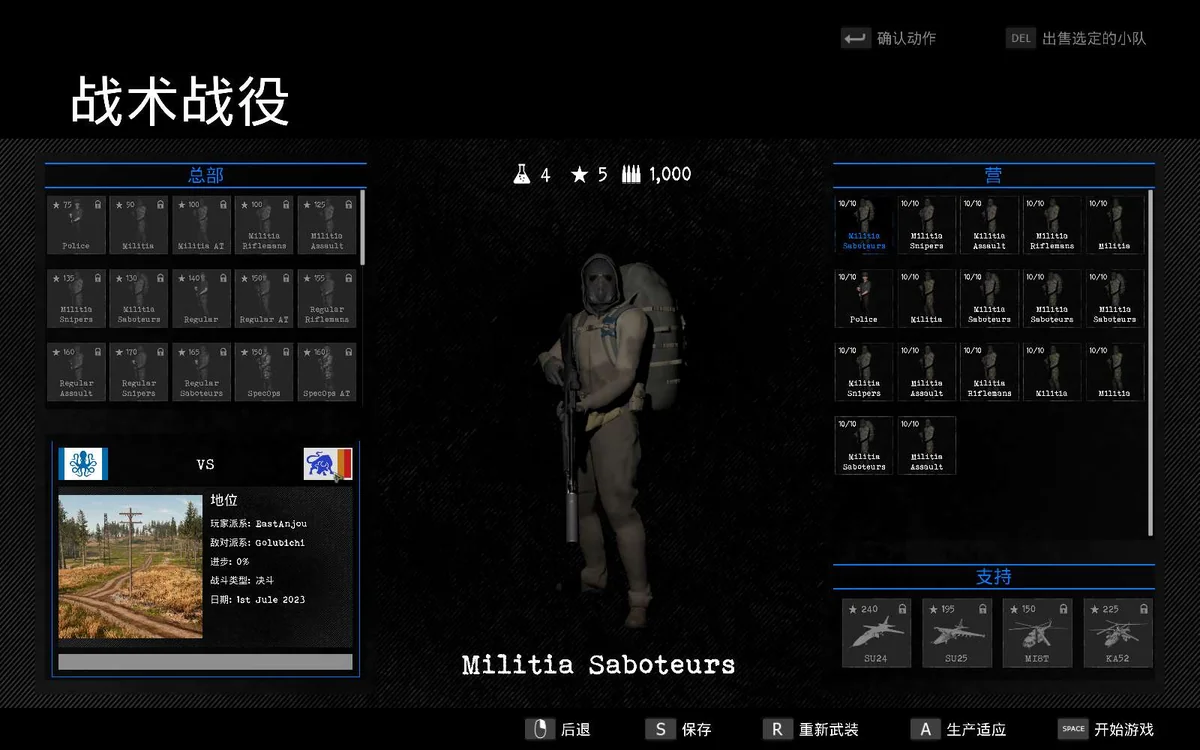Select the SpecOps AT unit card

tap(327, 371)
